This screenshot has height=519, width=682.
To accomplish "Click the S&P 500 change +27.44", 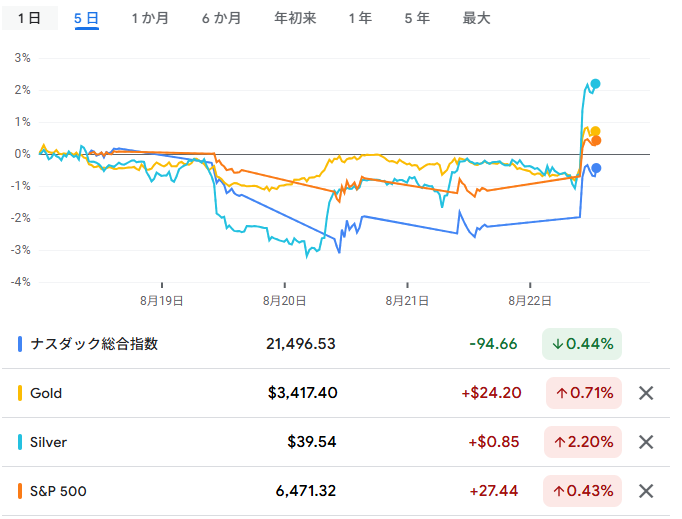I will (494, 492).
